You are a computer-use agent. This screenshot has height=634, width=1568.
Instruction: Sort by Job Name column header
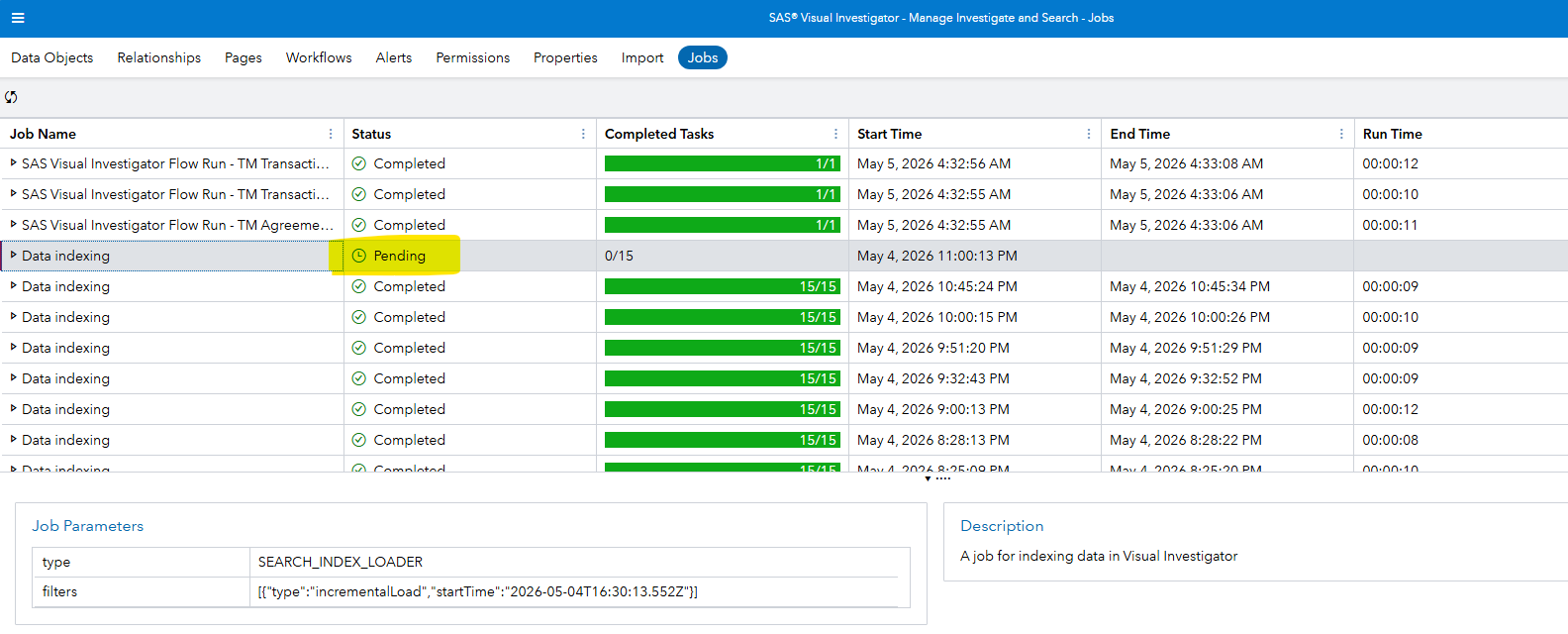click(43, 134)
